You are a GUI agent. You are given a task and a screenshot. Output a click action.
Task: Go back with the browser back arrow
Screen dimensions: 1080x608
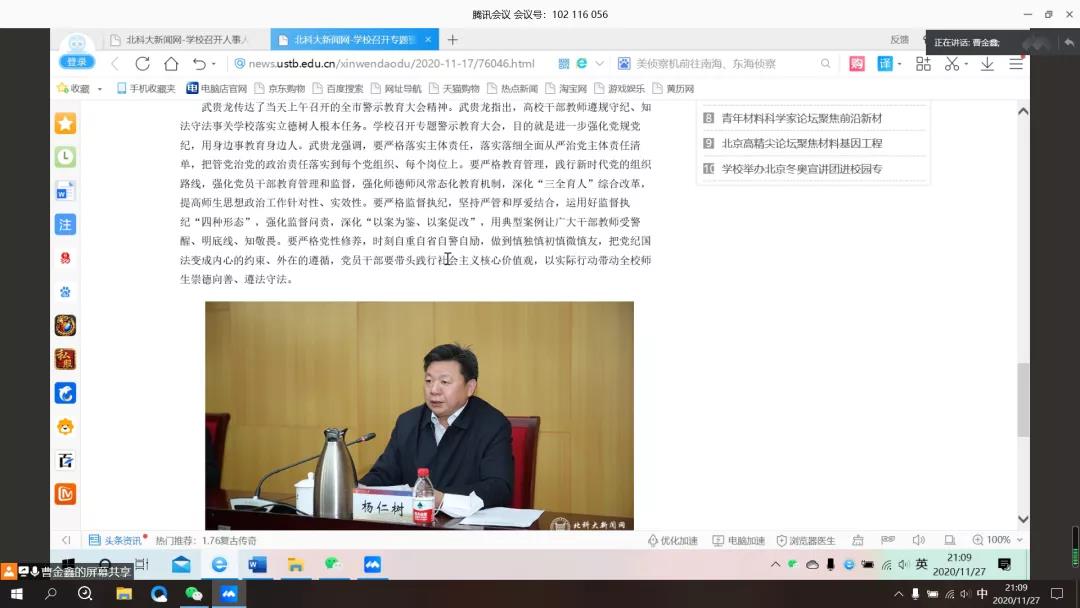(115, 63)
